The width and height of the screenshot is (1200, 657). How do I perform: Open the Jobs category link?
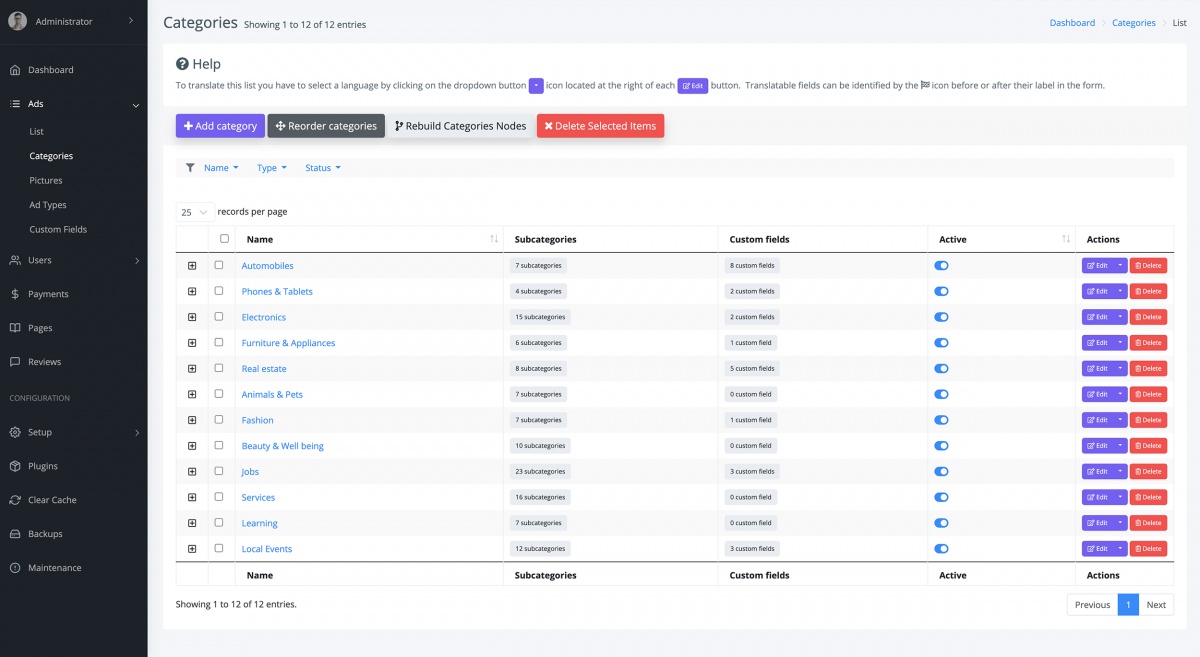tap(250, 472)
